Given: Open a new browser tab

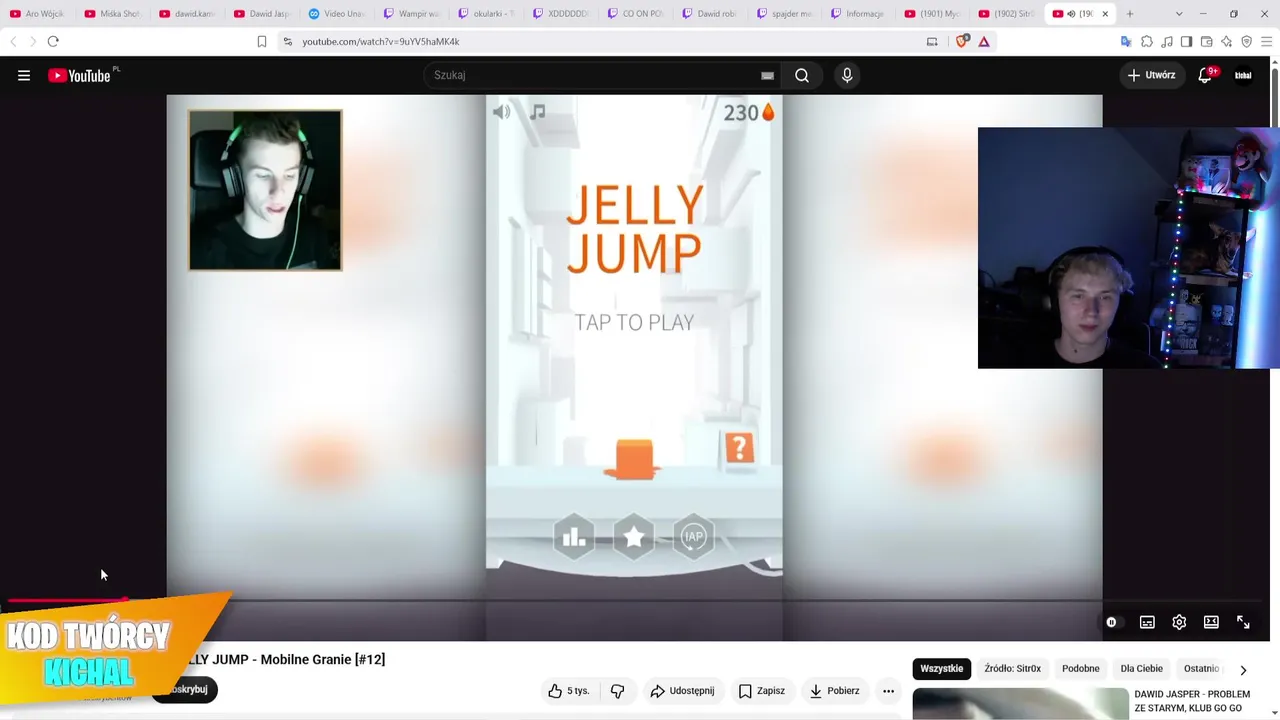Looking at the screenshot, I should 1130,14.
